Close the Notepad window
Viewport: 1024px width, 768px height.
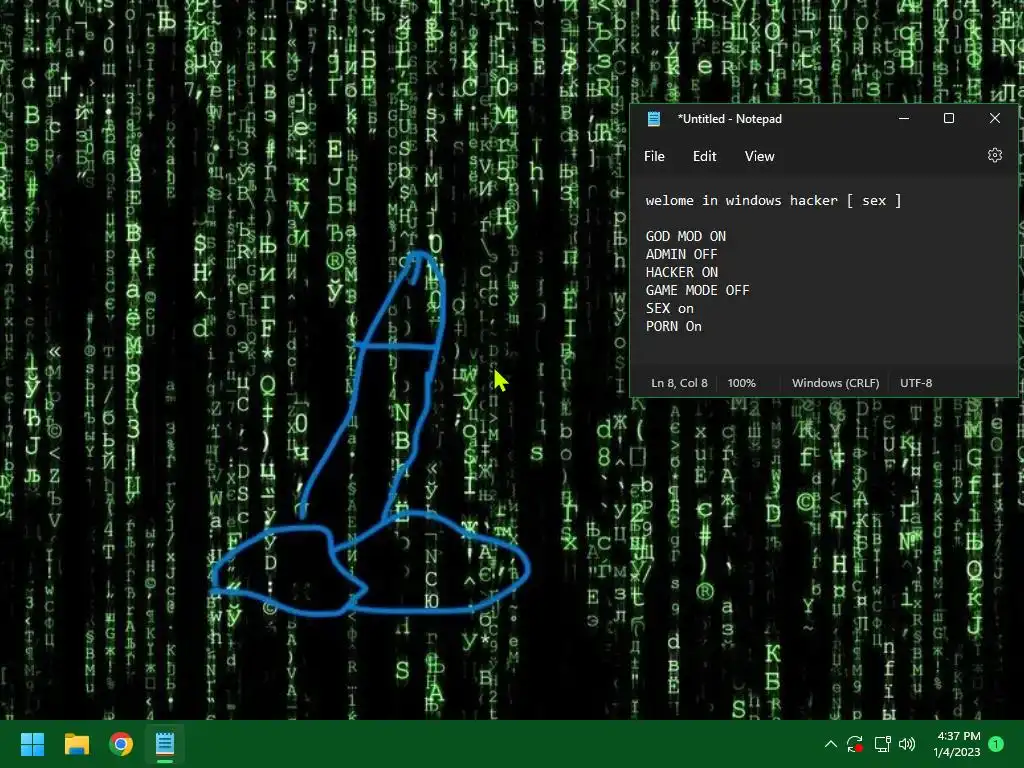point(994,118)
